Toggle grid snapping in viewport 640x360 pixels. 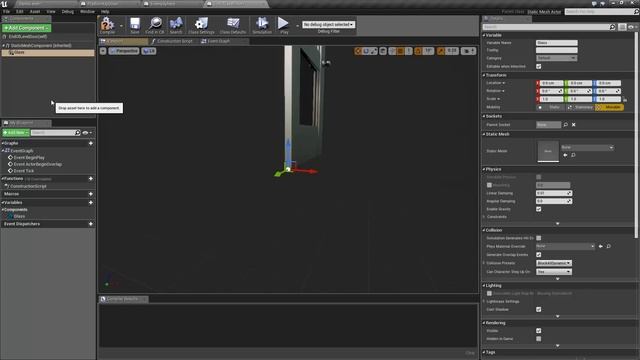tap(400, 51)
